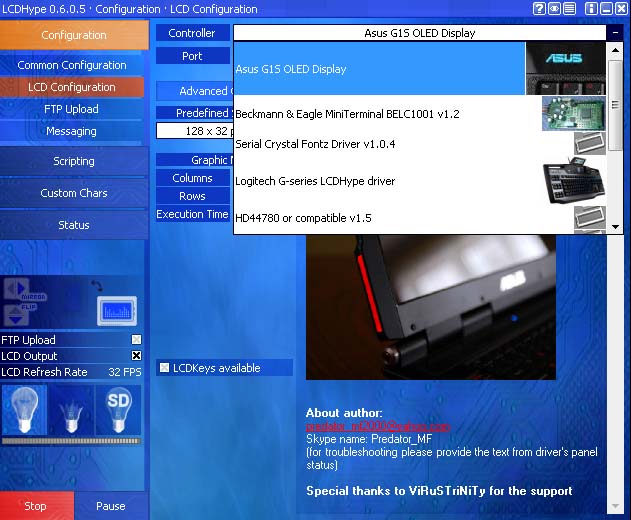
Task: Click the Logitech keyboard thumbnail
Action: pyautogui.click(x=573, y=181)
